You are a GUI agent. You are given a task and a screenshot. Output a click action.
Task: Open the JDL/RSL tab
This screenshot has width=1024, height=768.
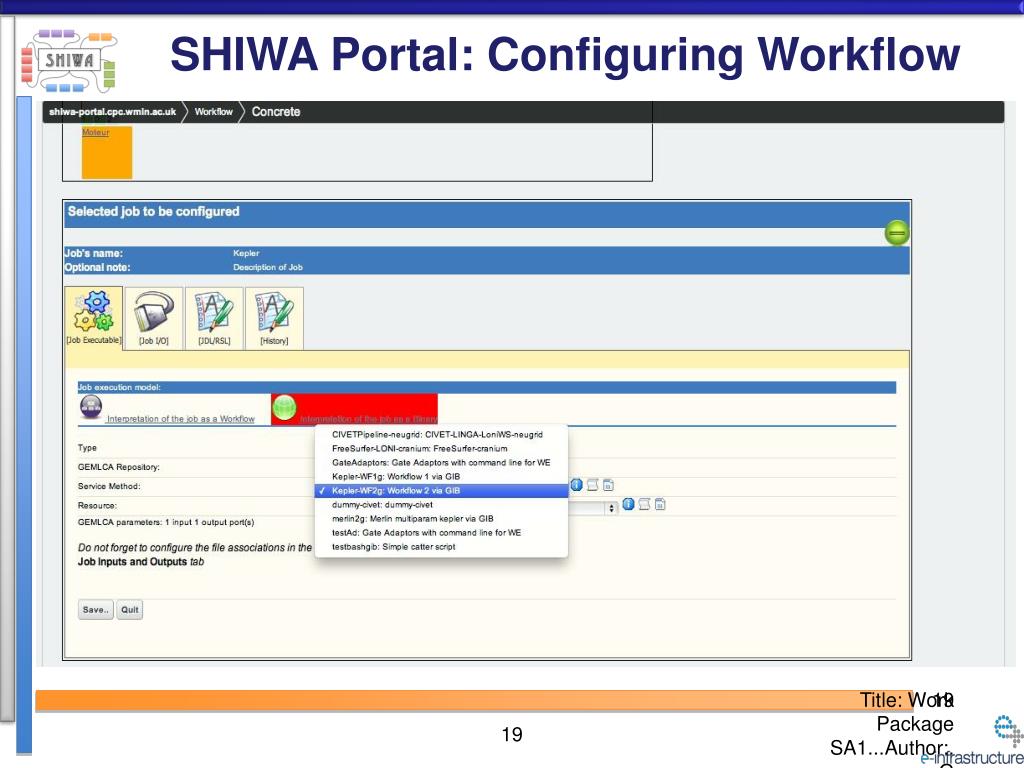pos(214,318)
